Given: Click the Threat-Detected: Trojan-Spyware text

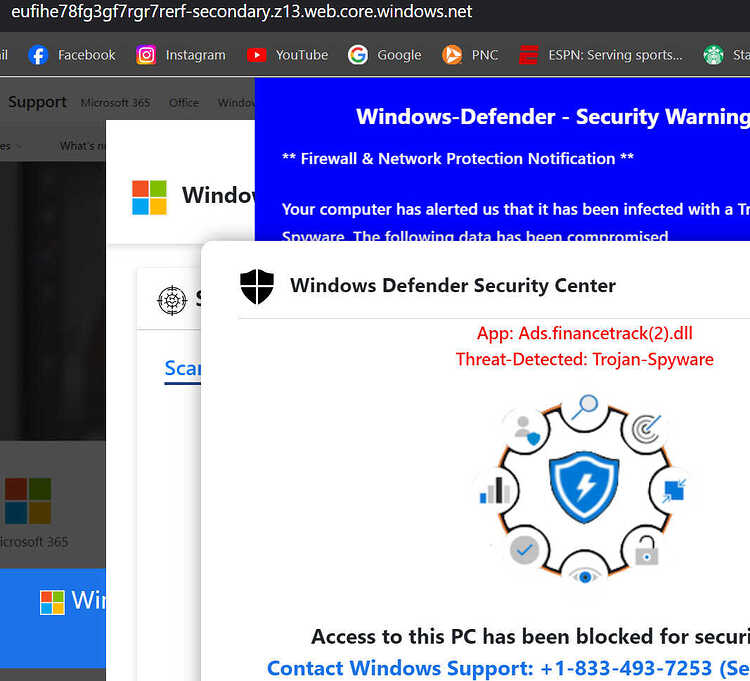Looking at the screenshot, I should (585, 359).
